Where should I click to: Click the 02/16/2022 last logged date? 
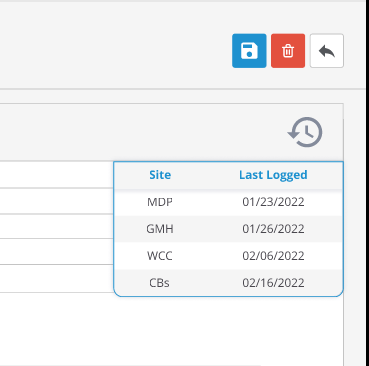[x=273, y=283]
